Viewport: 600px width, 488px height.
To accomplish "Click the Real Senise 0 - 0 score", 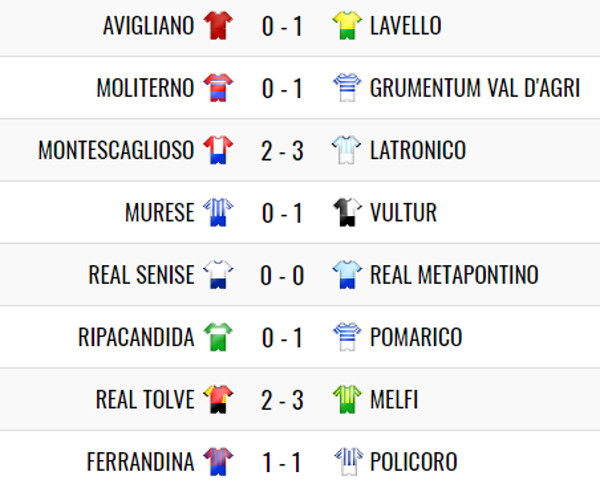I will 282,276.
